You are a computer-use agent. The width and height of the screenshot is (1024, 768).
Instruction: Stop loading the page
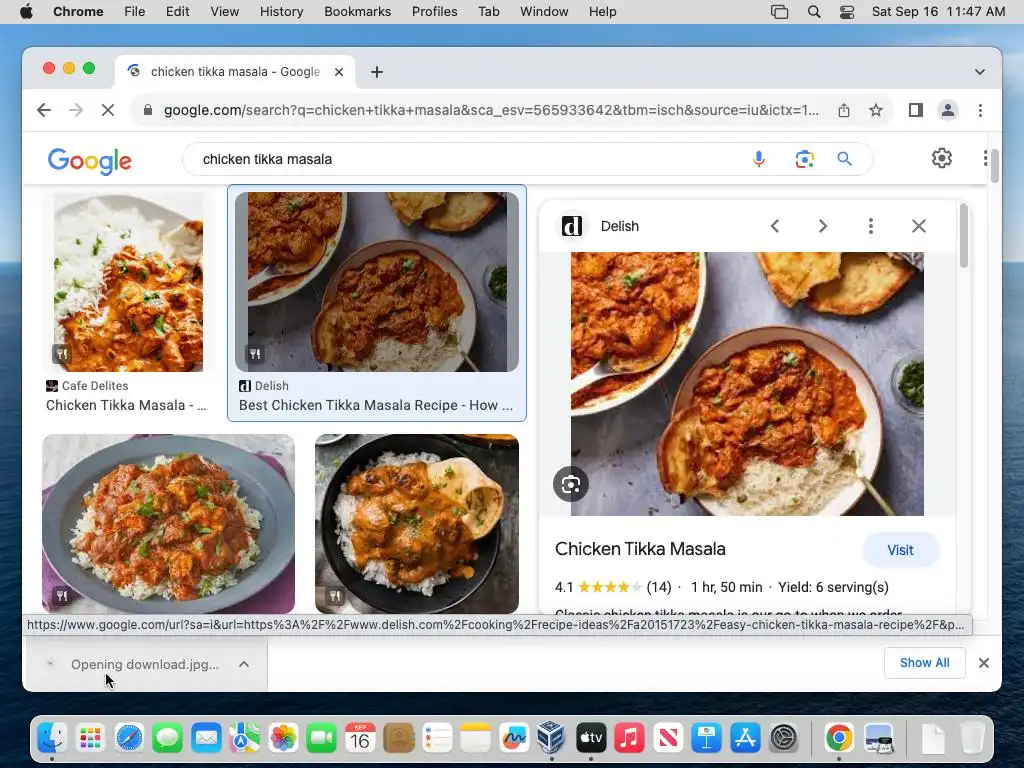108,110
